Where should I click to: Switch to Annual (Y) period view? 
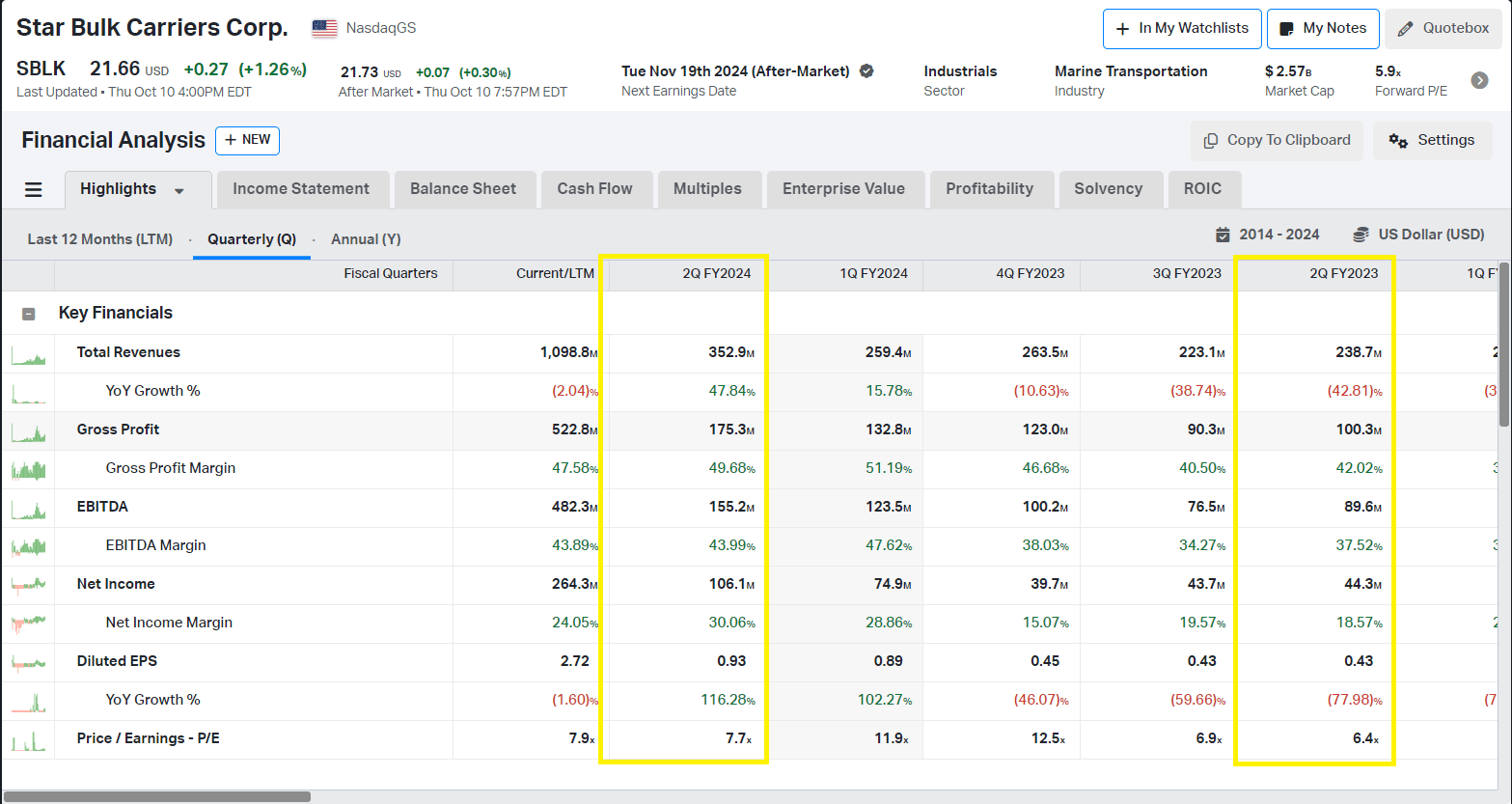pyautogui.click(x=366, y=239)
